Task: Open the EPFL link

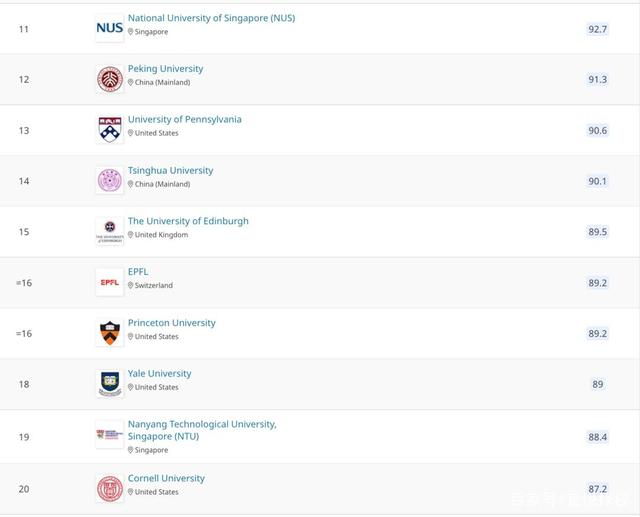Action: 138,271
